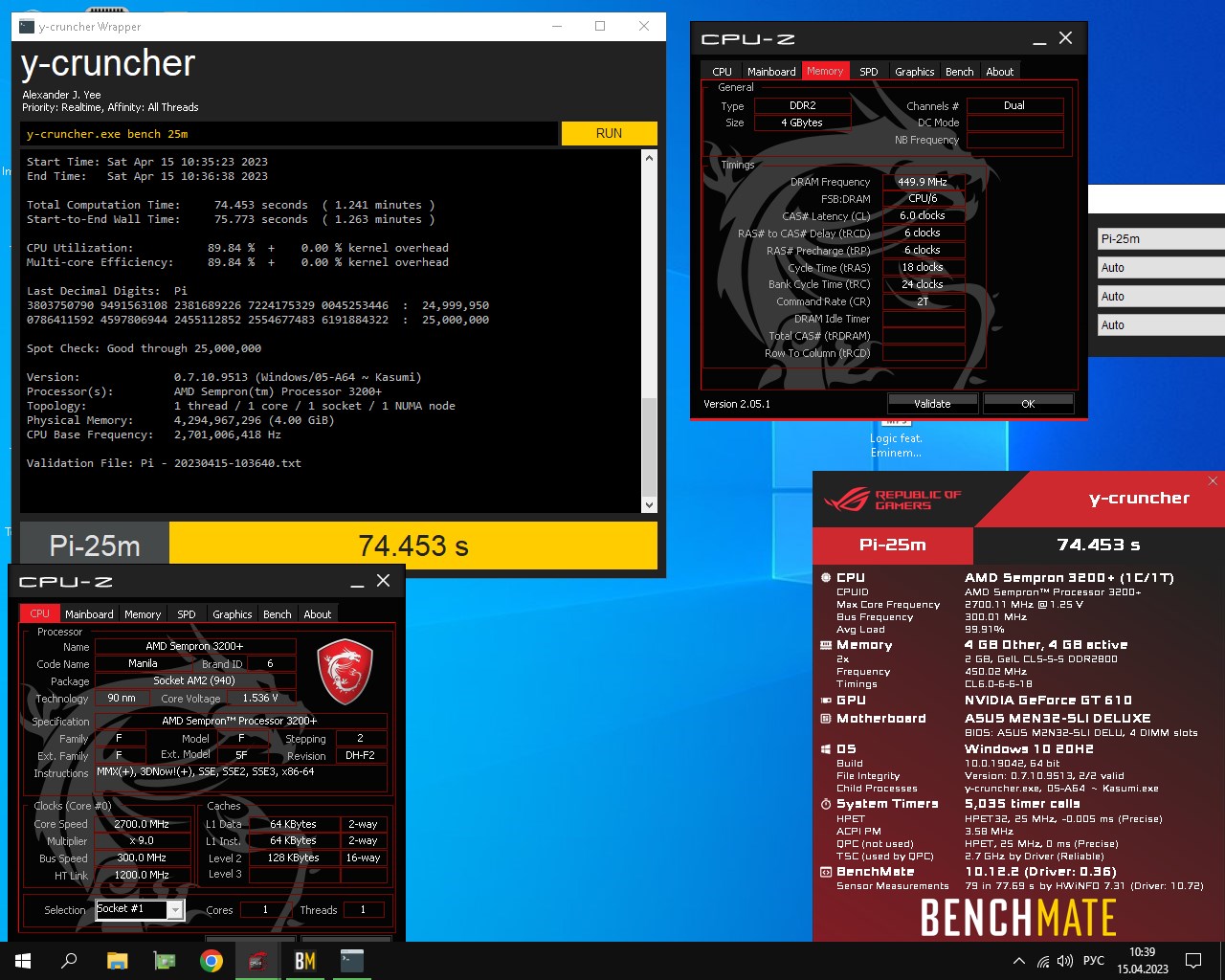Open About tab in memory CPU-Z window

pyautogui.click(x=999, y=72)
